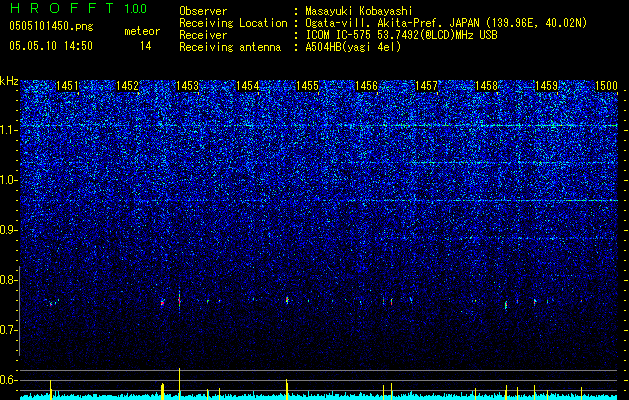Click the antenna value A504HB(yagi 4el)
629x400 pixels.
(x=353, y=47)
